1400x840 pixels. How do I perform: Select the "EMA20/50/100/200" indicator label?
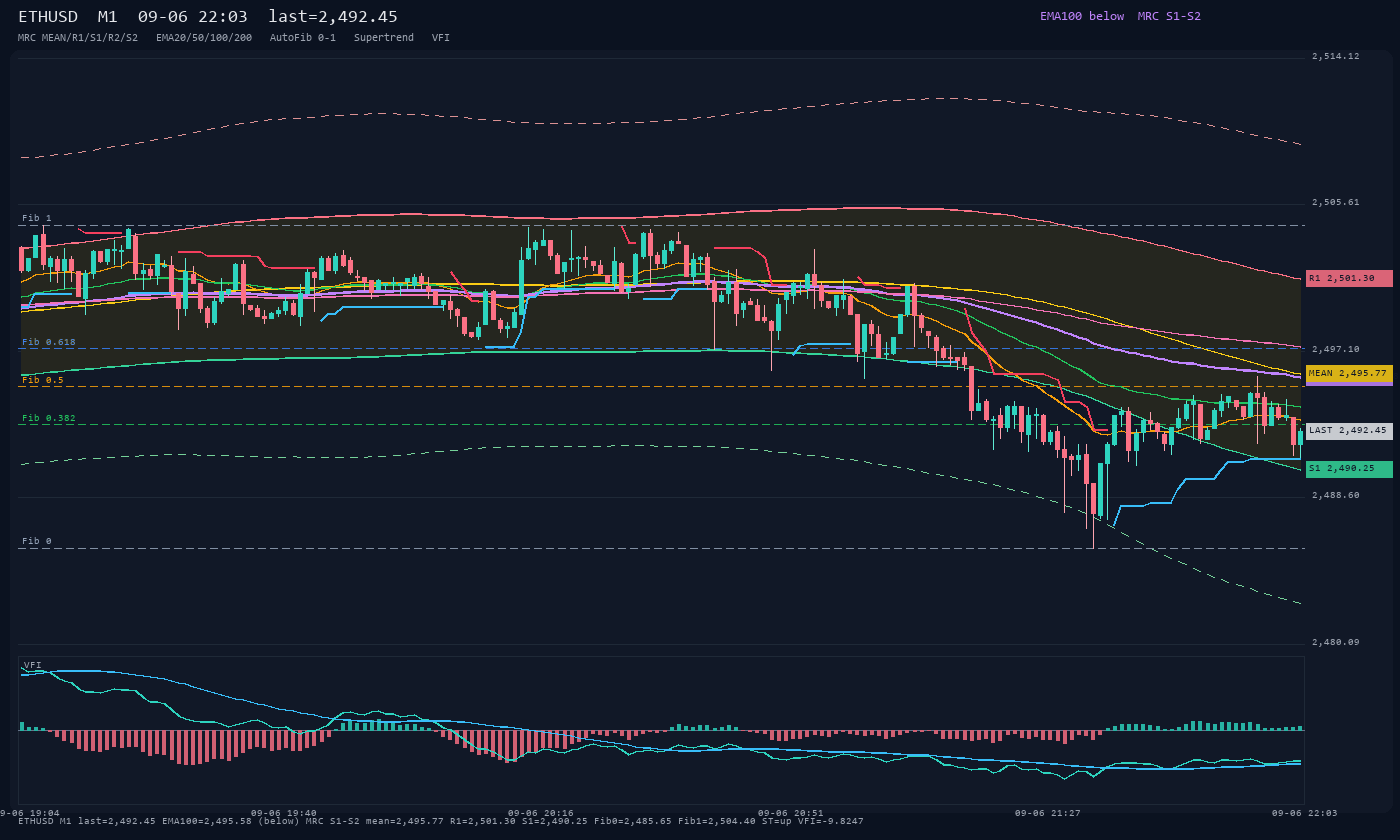[x=204, y=37]
